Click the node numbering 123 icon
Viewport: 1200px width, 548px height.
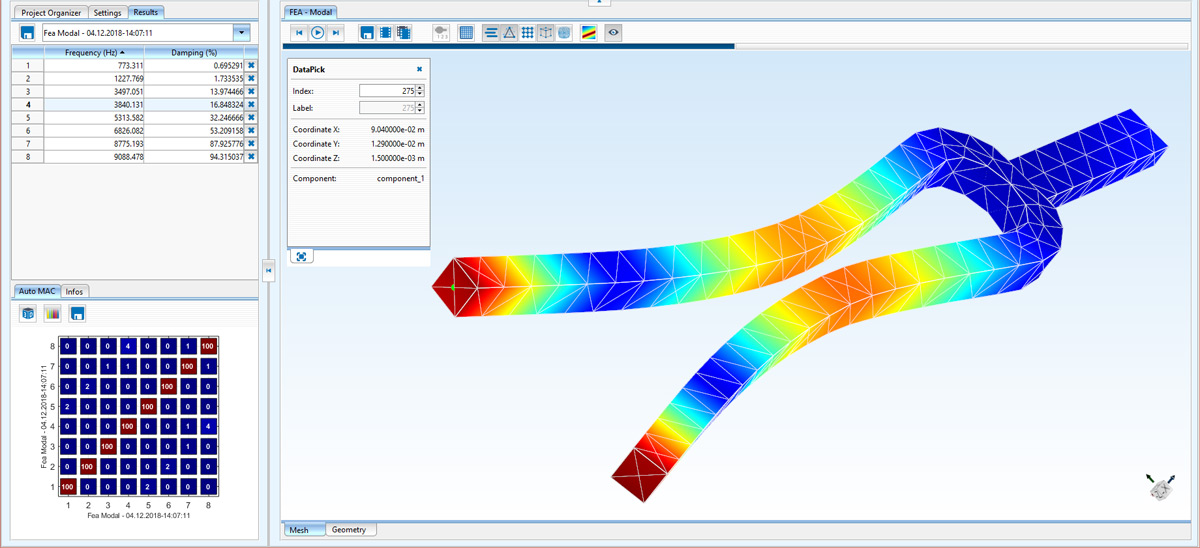tap(441, 33)
